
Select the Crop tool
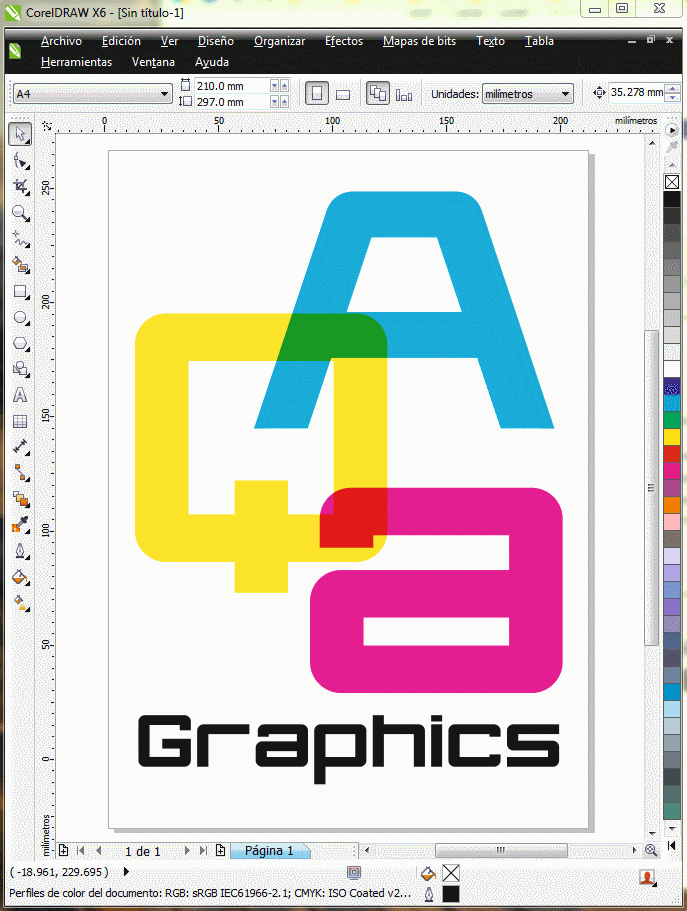coord(20,186)
